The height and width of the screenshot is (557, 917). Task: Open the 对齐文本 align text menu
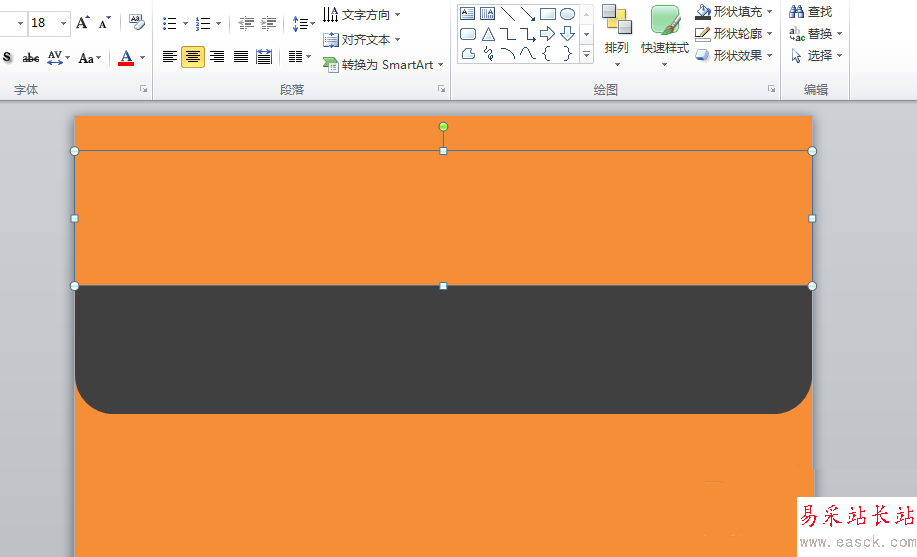click(361, 40)
